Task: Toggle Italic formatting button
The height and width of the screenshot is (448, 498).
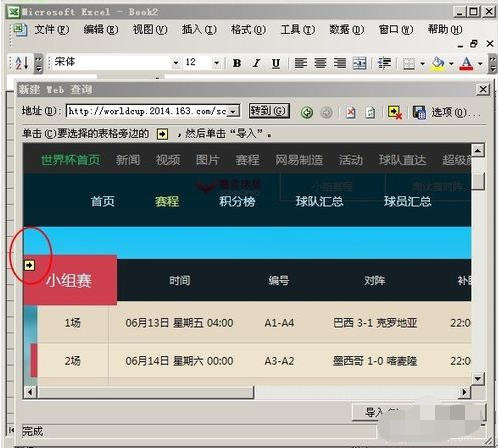Action: 256,63
